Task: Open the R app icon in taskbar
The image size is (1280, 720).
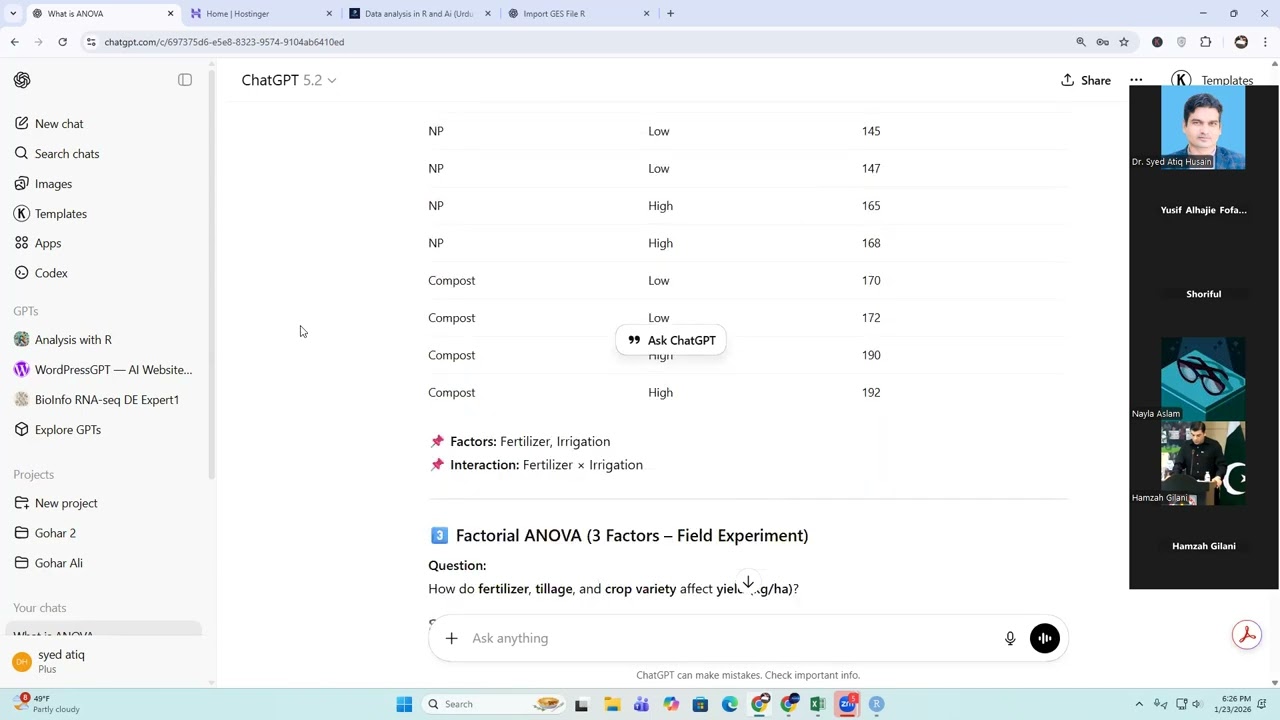Action: 876,704
